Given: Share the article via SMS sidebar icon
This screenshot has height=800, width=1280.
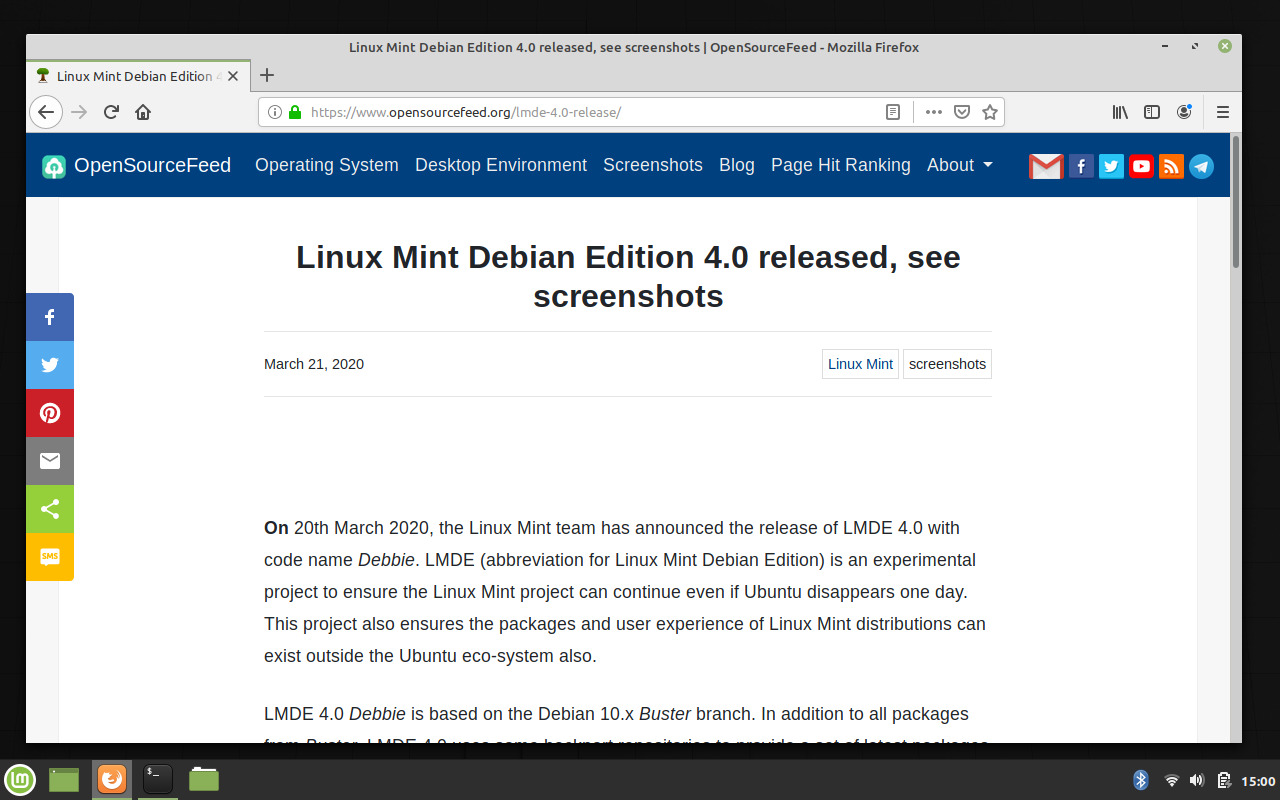Looking at the screenshot, I should tap(49, 557).
